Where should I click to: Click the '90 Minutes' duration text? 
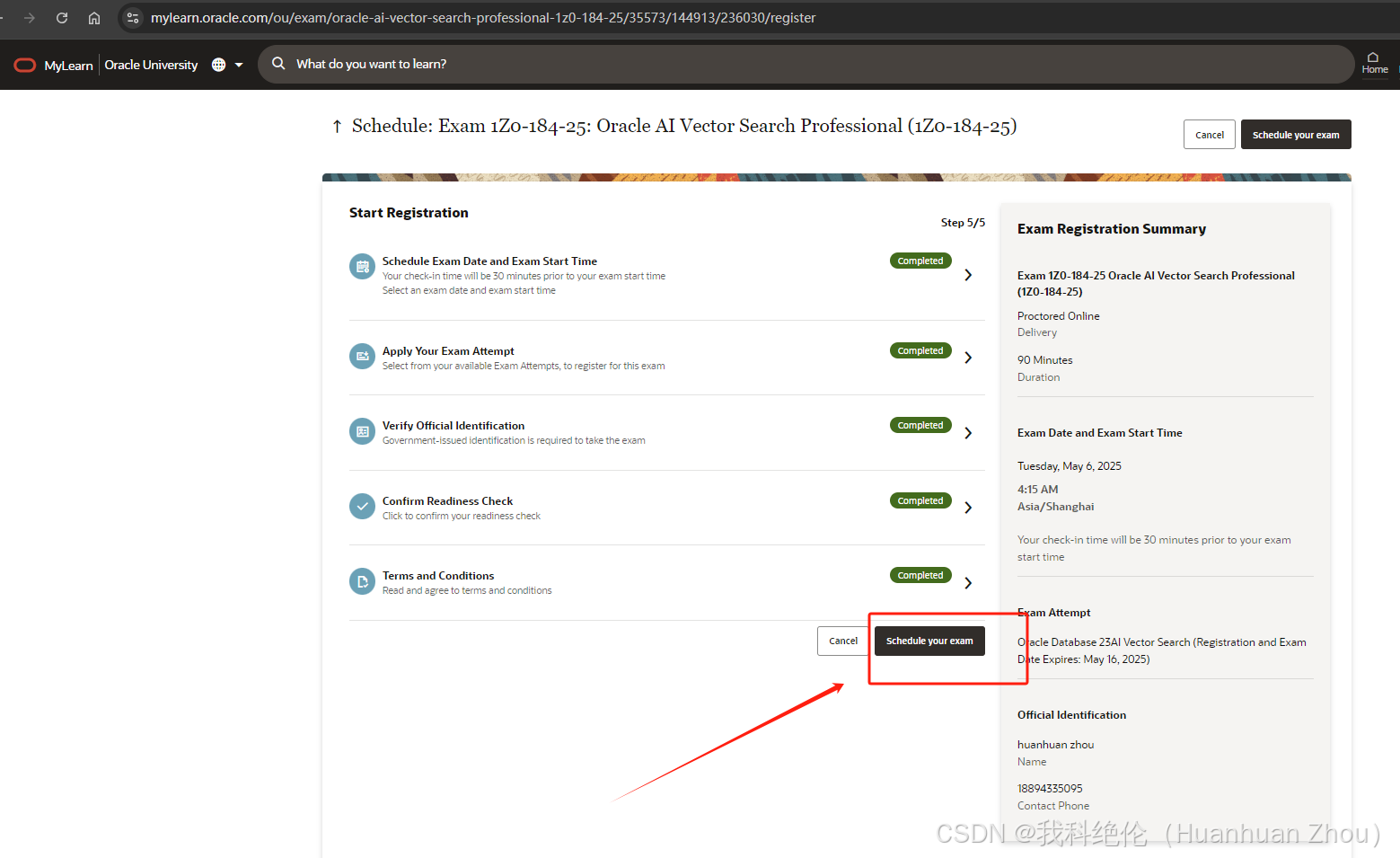coord(1045,360)
